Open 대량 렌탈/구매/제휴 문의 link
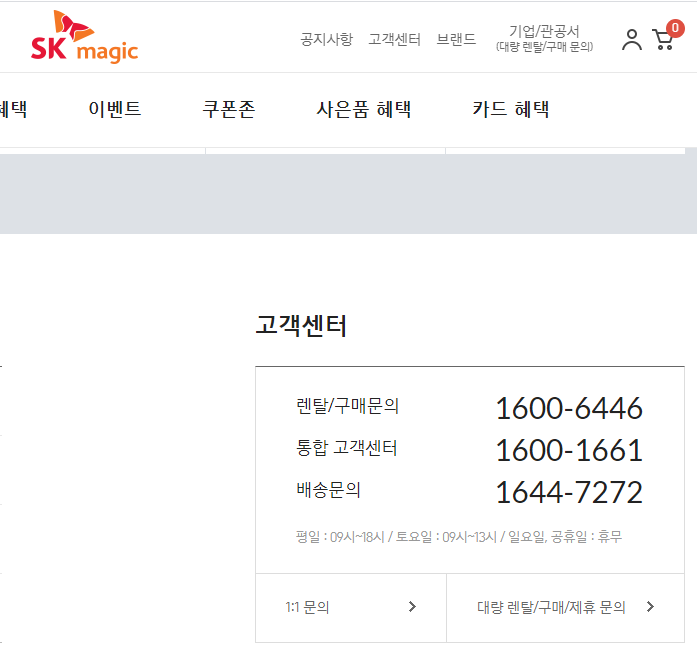This screenshot has width=697, height=667. [x=565, y=607]
